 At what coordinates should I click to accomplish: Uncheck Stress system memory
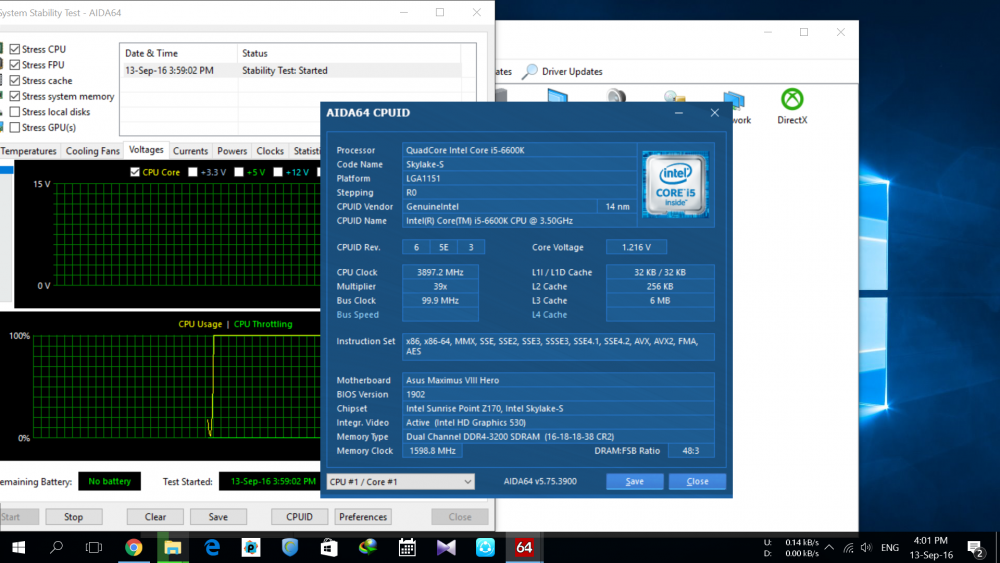15,96
